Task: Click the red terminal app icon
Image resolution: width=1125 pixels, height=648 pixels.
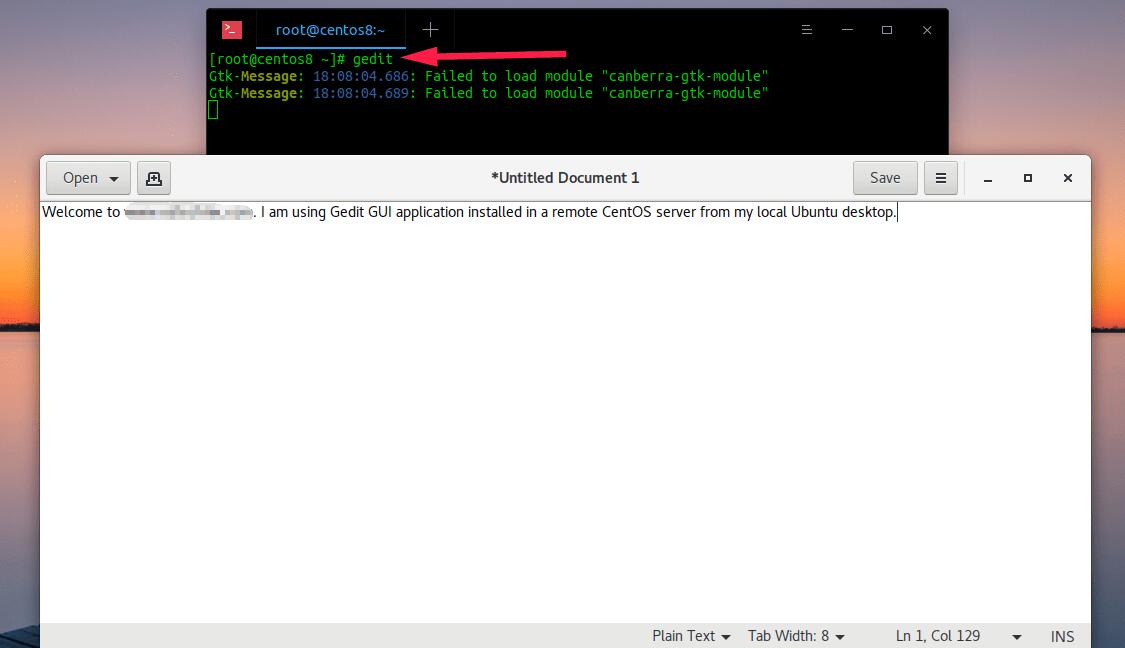Action: pos(232,30)
